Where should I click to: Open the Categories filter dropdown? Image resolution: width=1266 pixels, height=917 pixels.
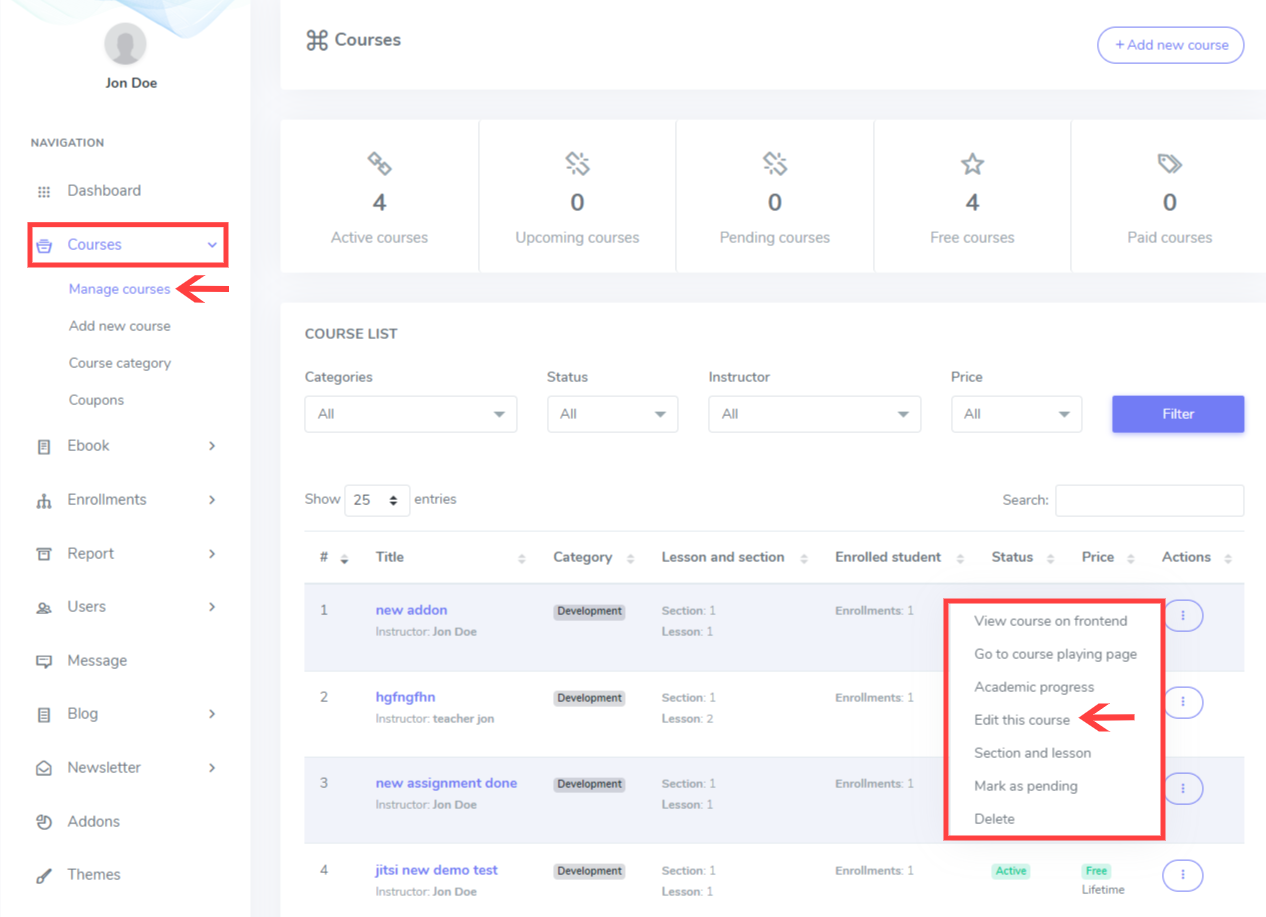pos(410,414)
